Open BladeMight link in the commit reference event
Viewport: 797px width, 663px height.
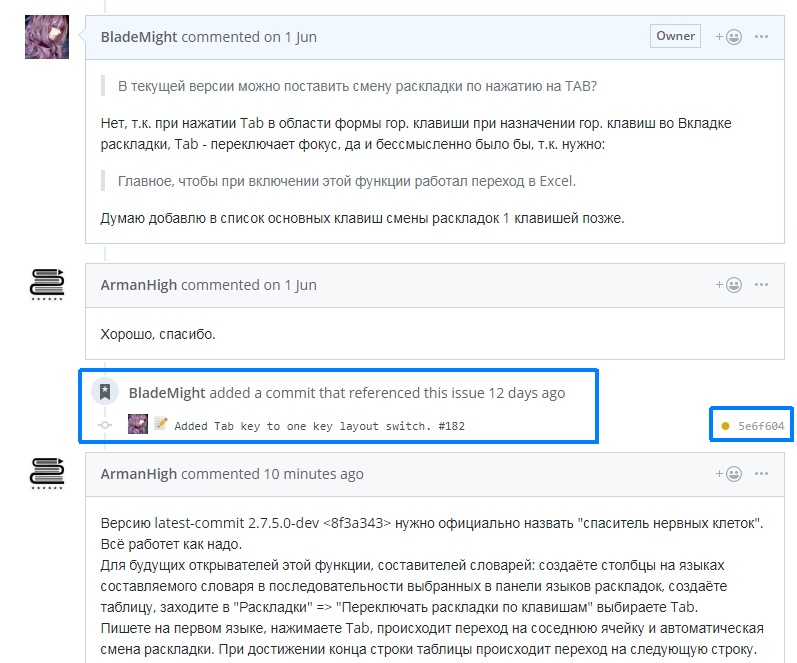(x=167, y=393)
